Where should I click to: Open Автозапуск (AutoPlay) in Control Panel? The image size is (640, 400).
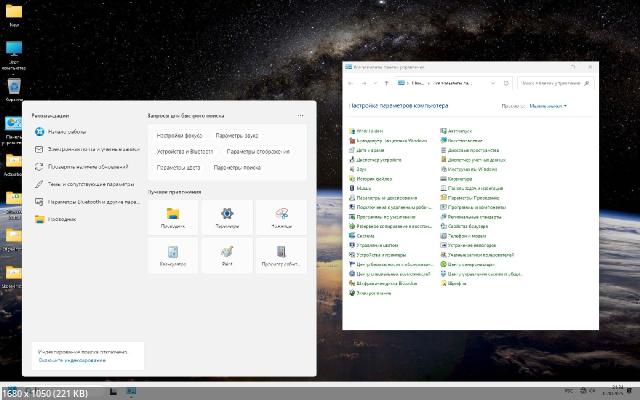click(459, 131)
